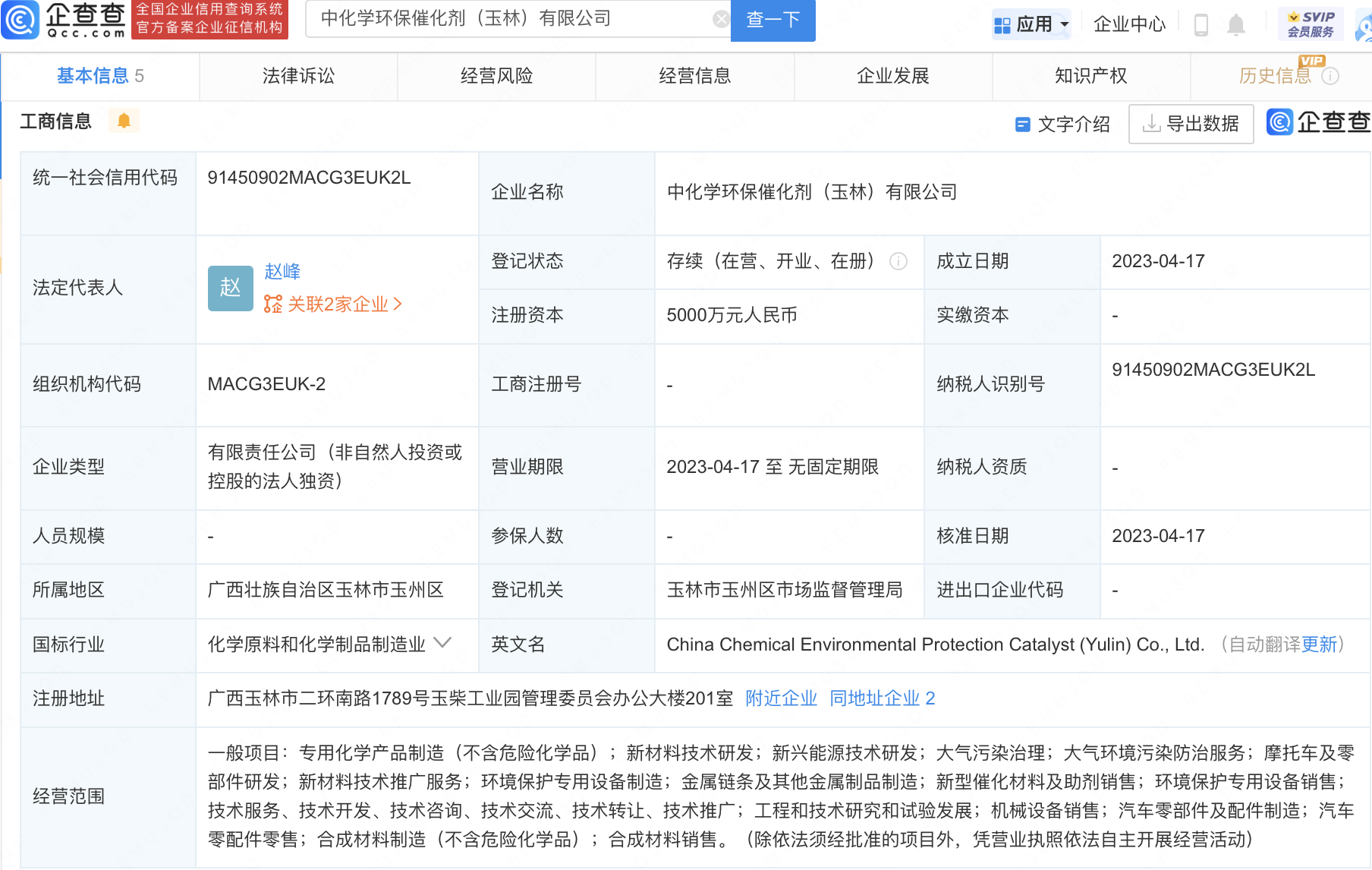
Task: Select the 经营信息 tab
Action: tap(694, 76)
